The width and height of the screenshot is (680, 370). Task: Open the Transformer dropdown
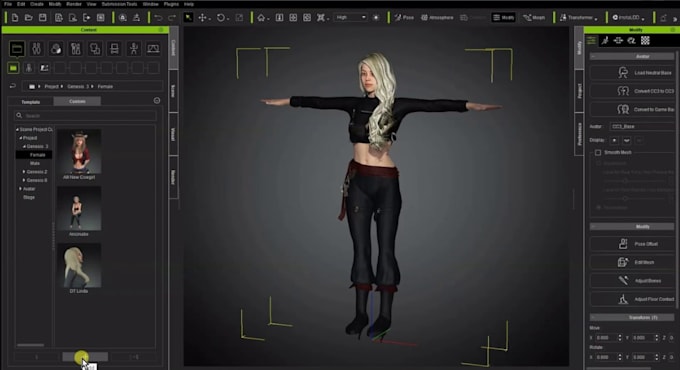click(579, 18)
